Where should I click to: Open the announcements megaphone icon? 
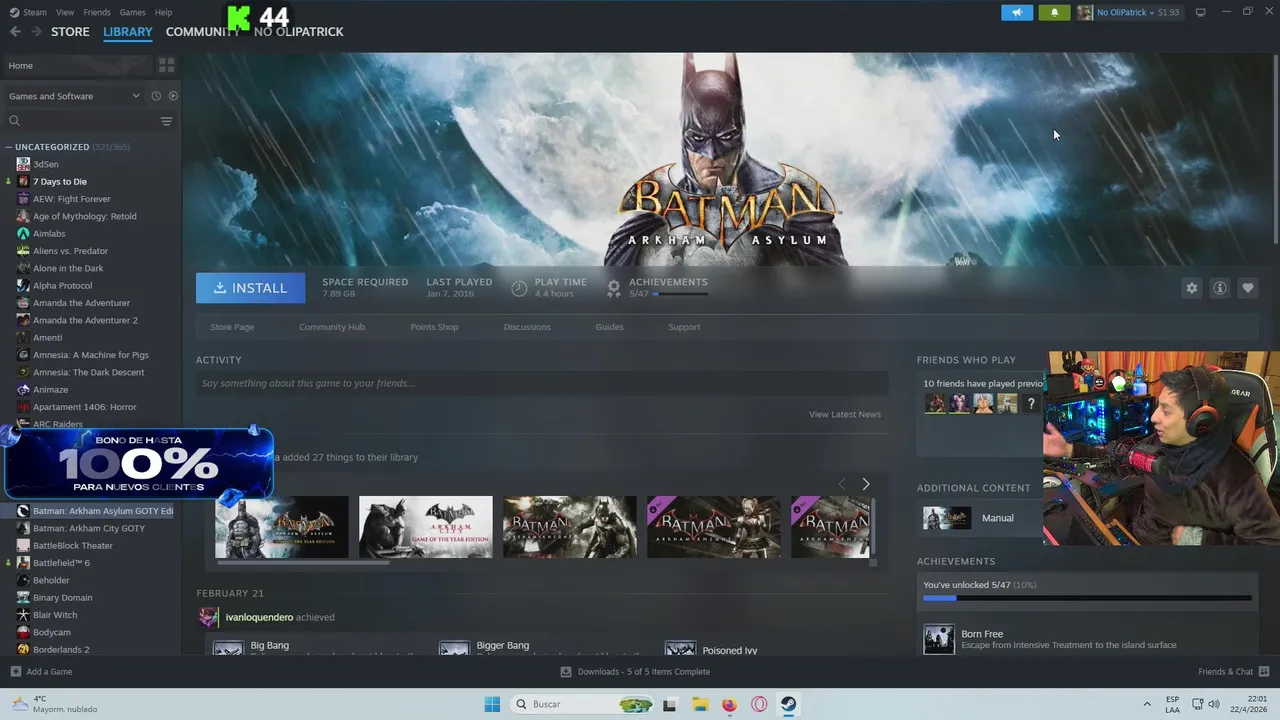[x=1017, y=12]
